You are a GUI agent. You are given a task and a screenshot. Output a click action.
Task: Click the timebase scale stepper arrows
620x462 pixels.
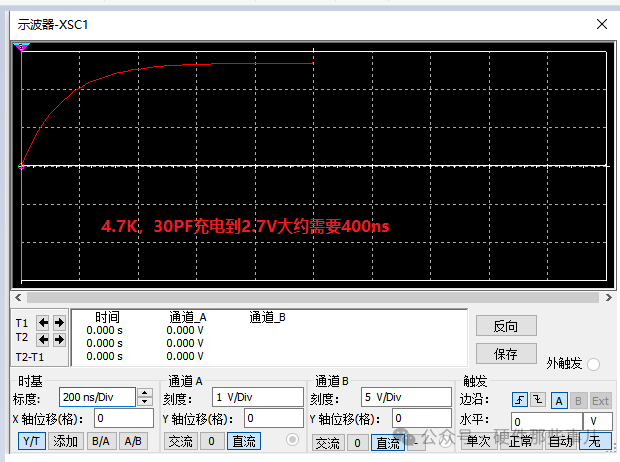click(x=145, y=397)
